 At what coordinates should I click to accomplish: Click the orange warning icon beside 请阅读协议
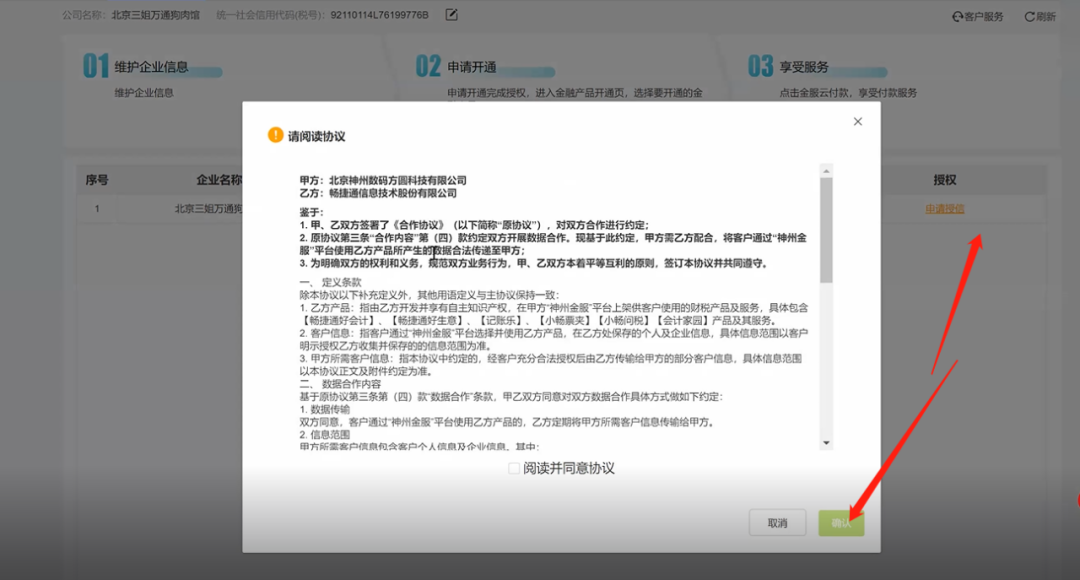click(275, 135)
